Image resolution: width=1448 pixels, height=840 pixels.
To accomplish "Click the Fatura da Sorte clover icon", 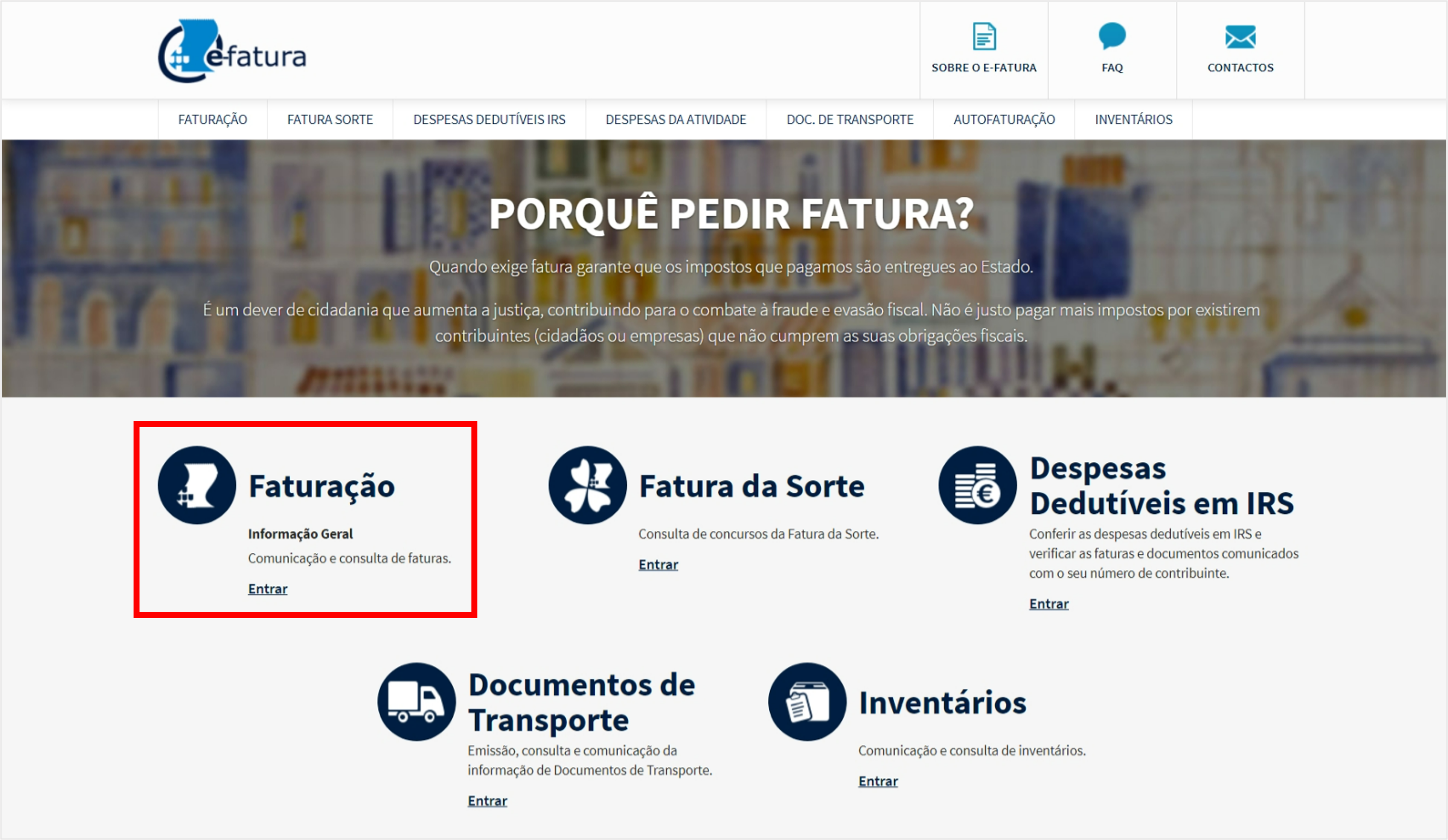I will pos(587,485).
